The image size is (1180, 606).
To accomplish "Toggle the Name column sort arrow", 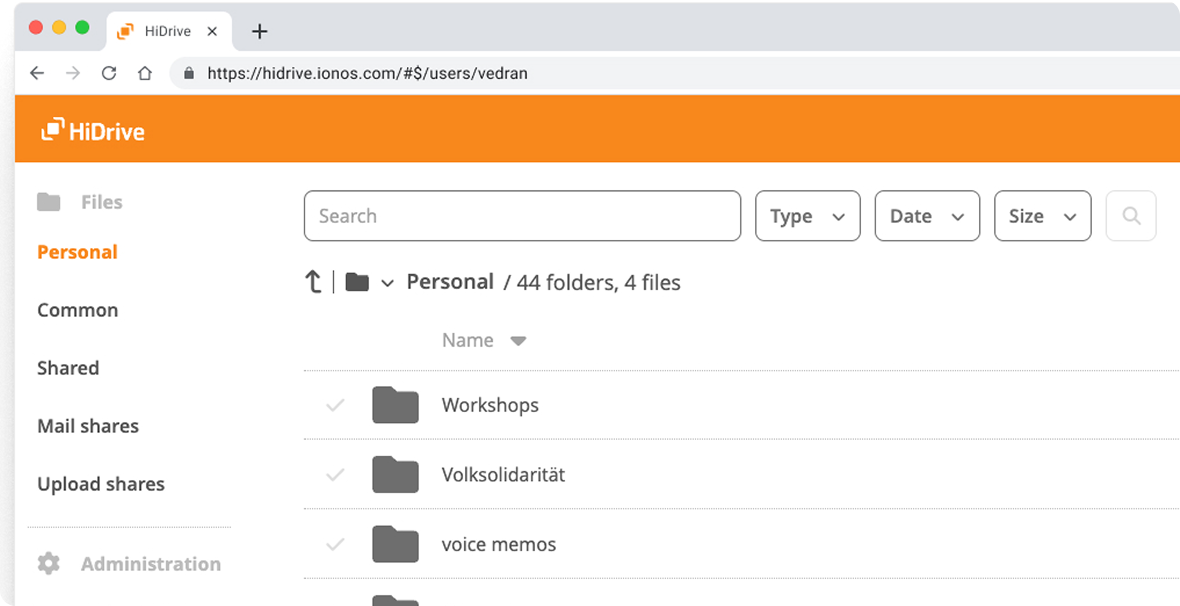I will [x=518, y=341].
